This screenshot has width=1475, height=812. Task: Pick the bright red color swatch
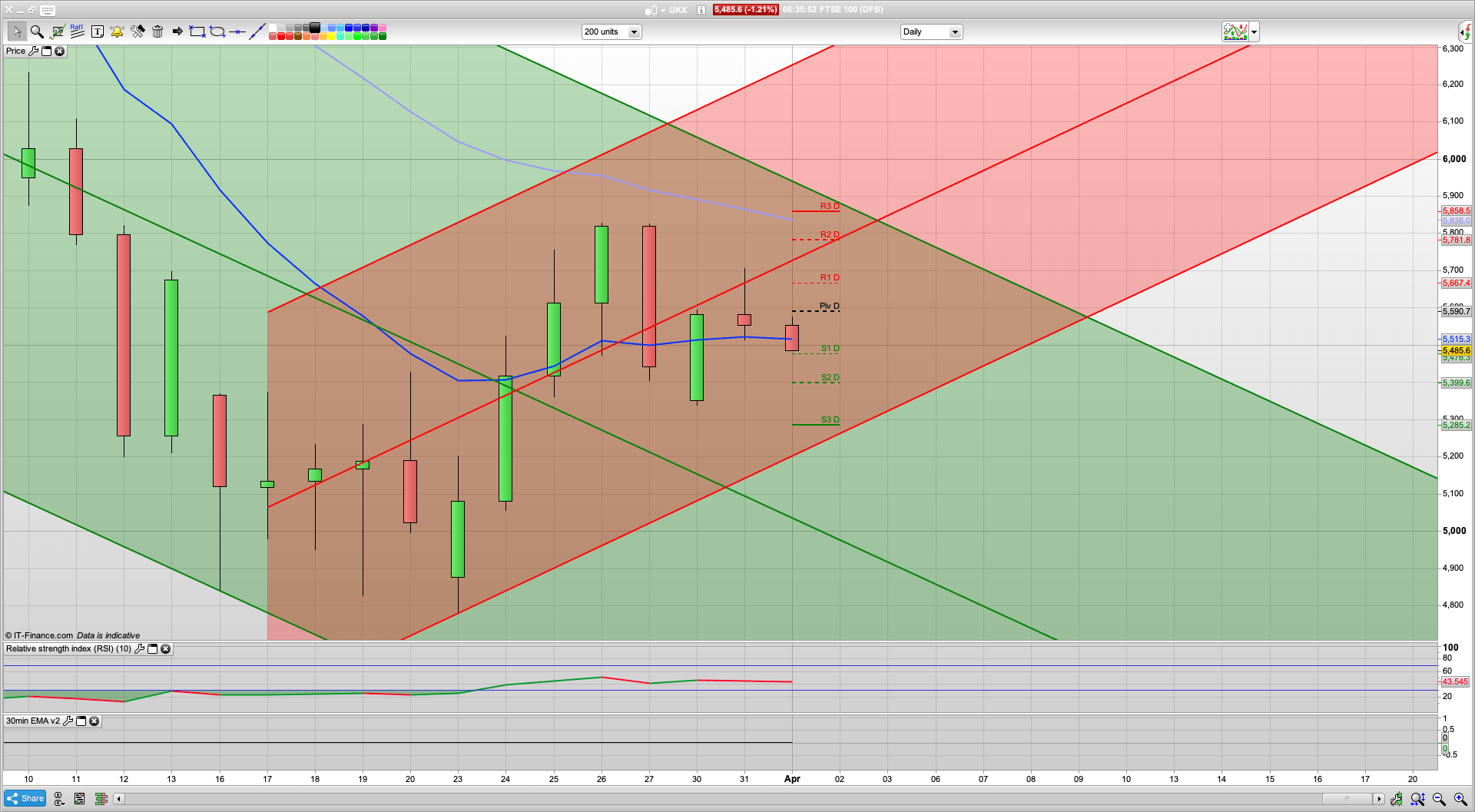tap(281, 36)
